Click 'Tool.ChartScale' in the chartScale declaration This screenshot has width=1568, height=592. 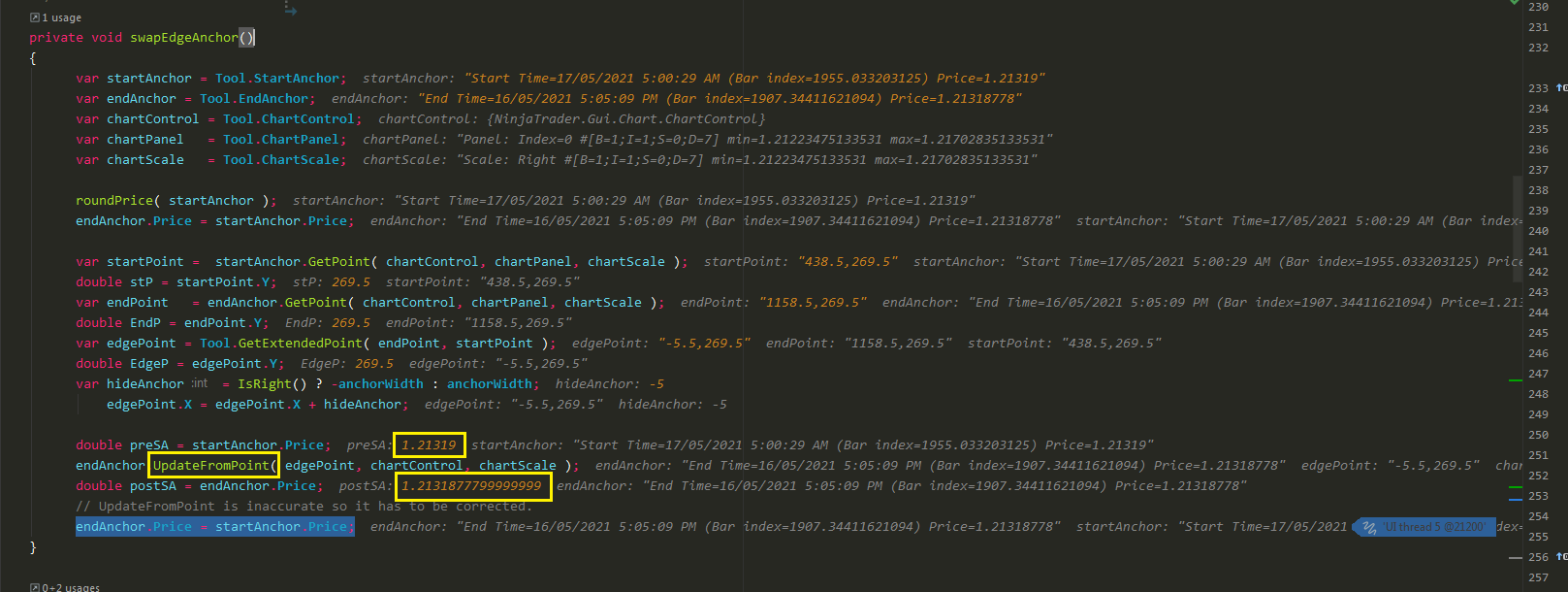pyautogui.click(x=281, y=160)
